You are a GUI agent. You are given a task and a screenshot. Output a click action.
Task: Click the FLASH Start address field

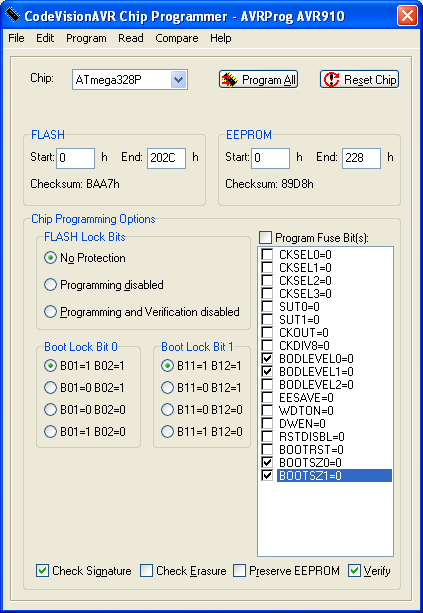coord(75,158)
